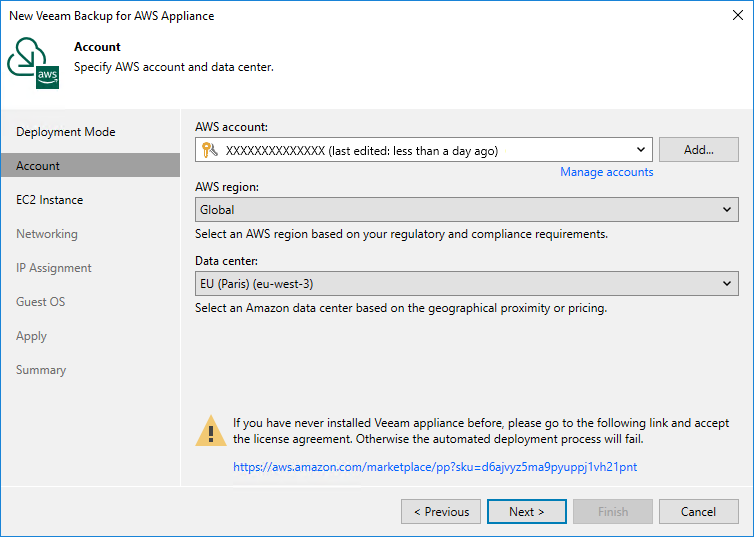Go to Deployment Mode step
The image size is (755, 537).
66,132
